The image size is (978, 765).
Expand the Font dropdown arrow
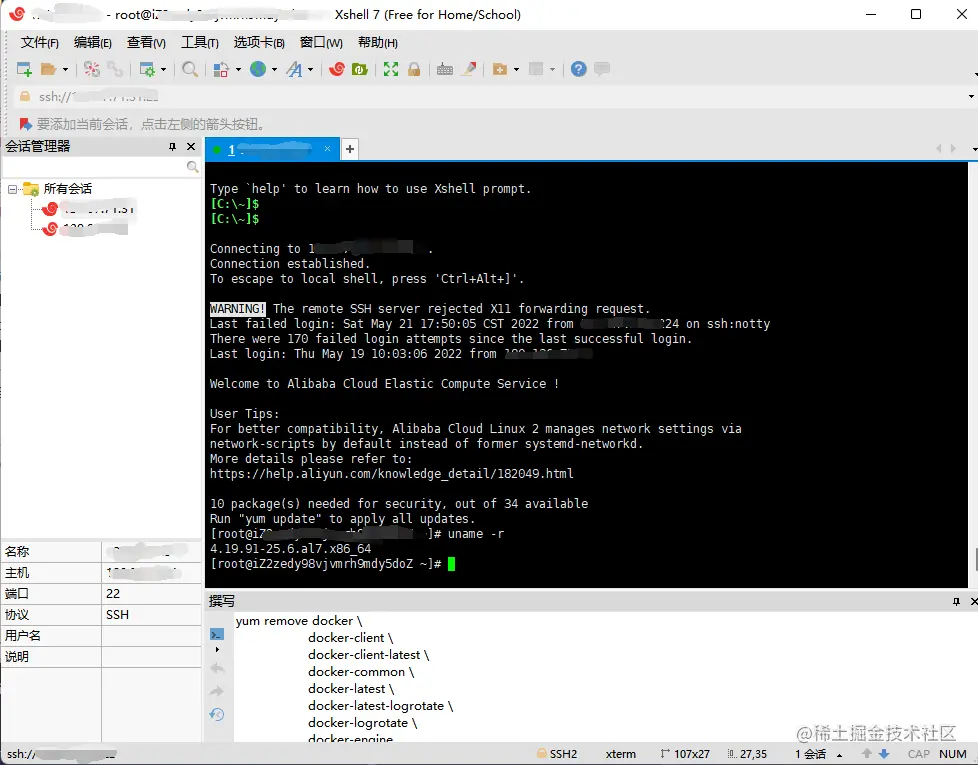[310, 69]
